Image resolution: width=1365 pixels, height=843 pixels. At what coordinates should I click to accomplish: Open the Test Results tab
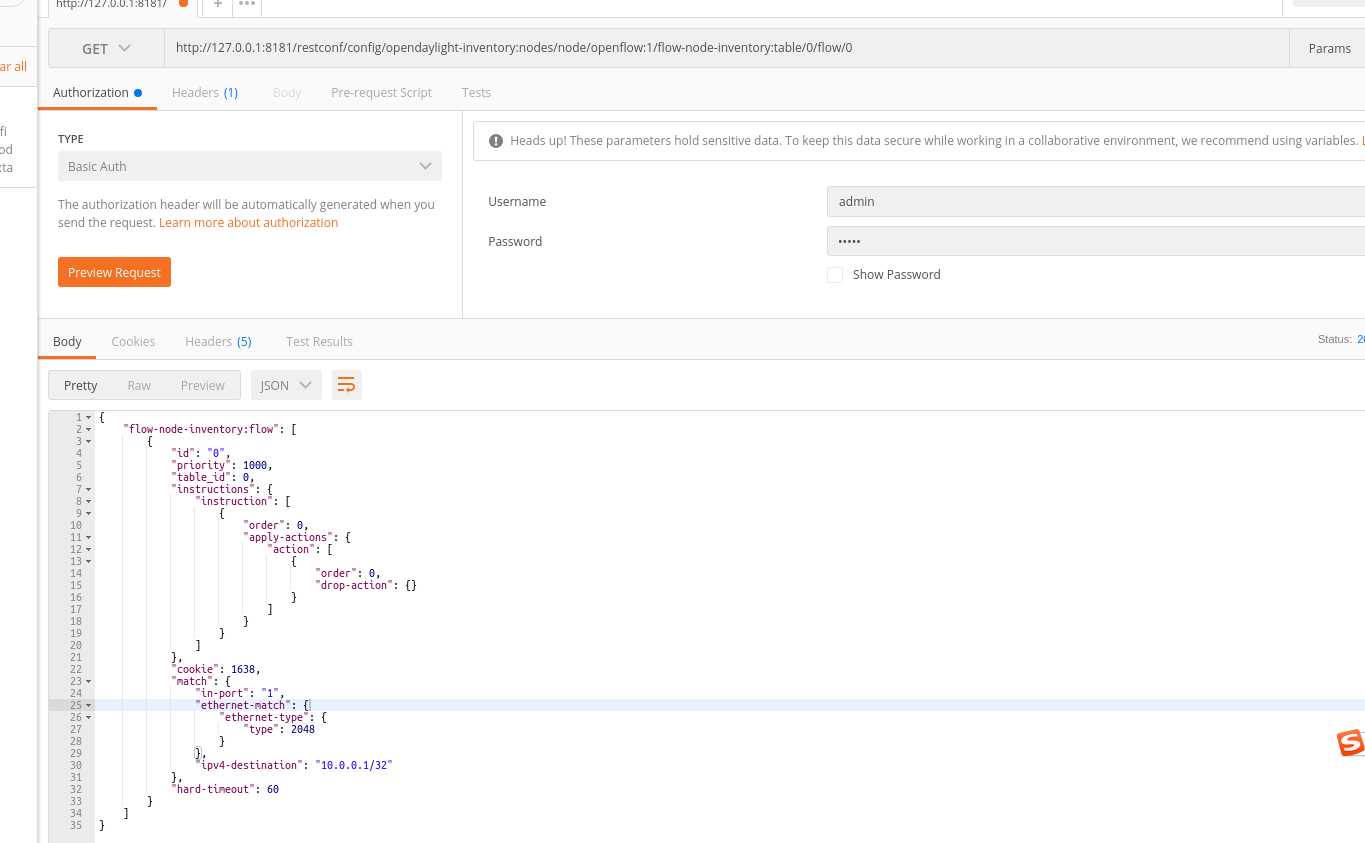tap(319, 341)
